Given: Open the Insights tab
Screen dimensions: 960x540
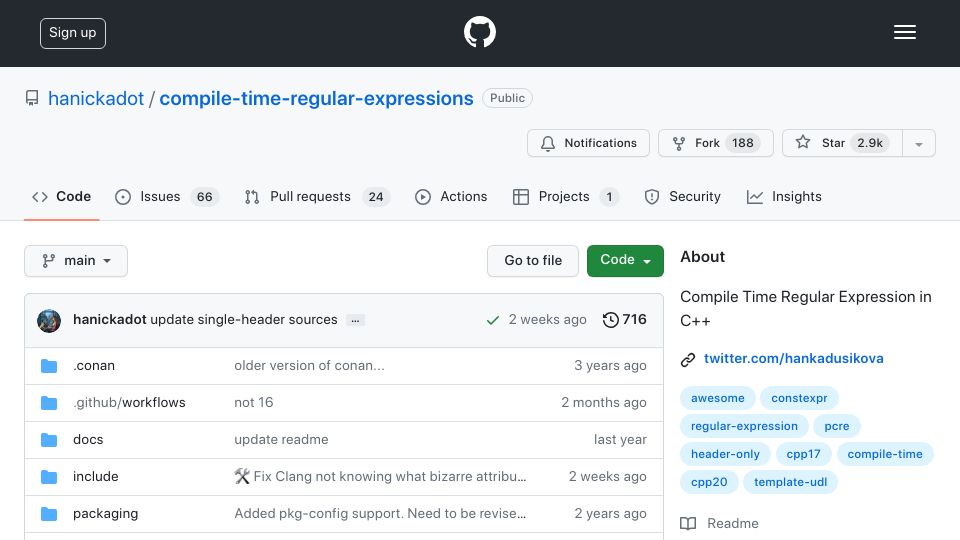Looking at the screenshot, I should coord(784,197).
